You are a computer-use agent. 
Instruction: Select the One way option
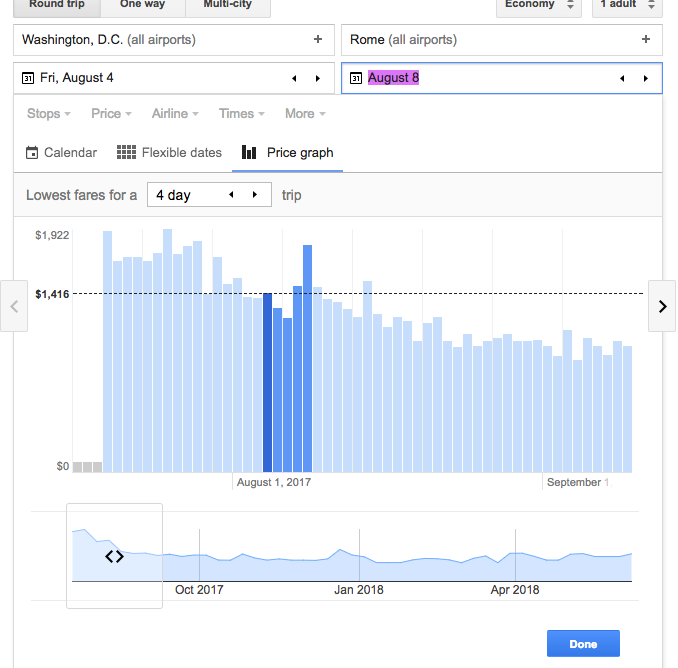click(x=143, y=5)
